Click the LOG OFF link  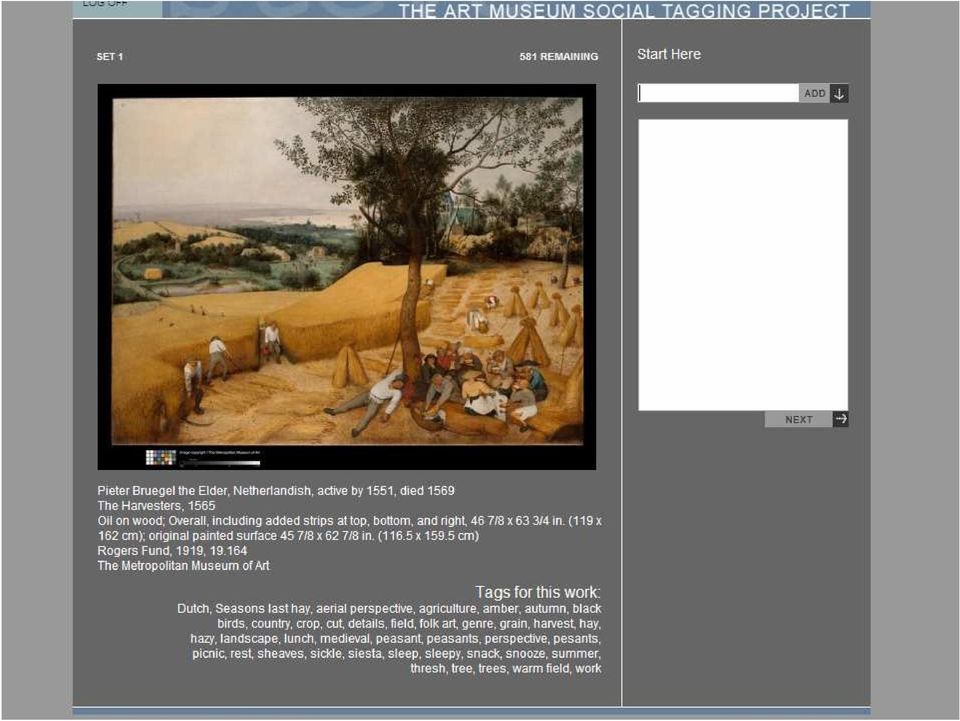click(105, 4)
